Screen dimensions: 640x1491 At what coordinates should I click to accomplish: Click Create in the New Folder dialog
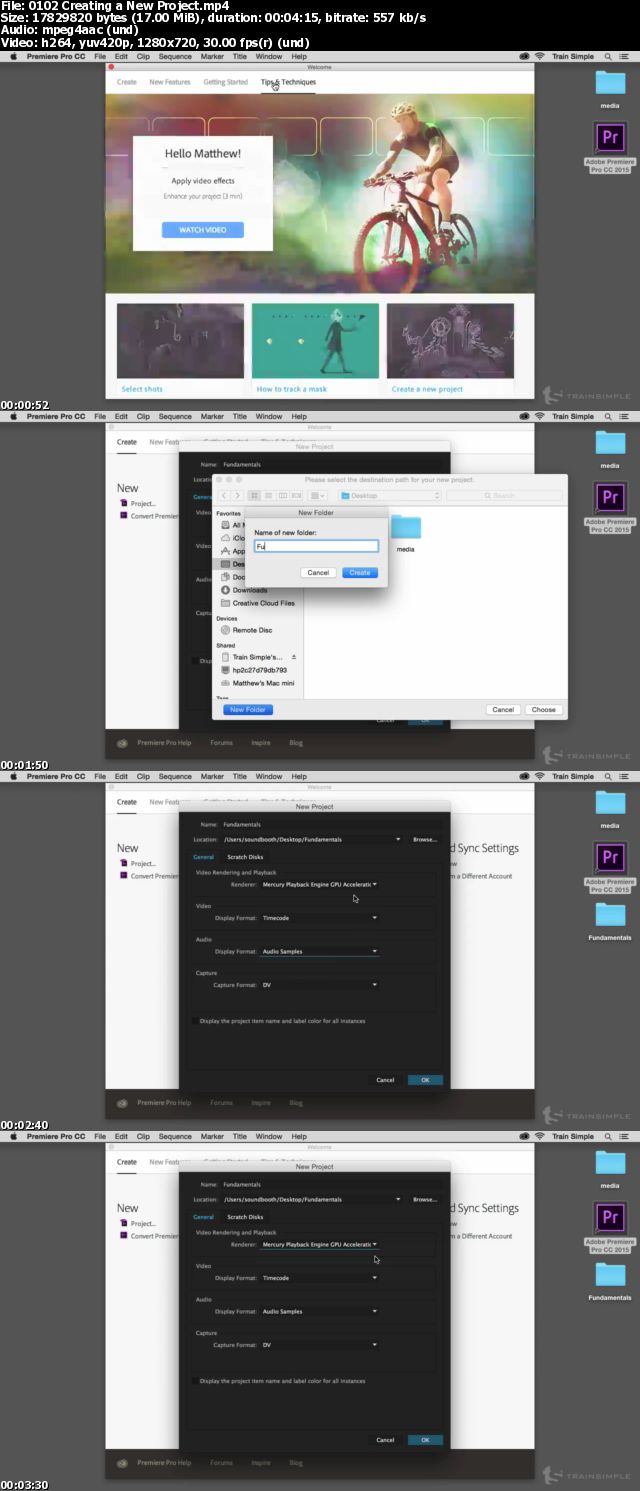(360, 573)
